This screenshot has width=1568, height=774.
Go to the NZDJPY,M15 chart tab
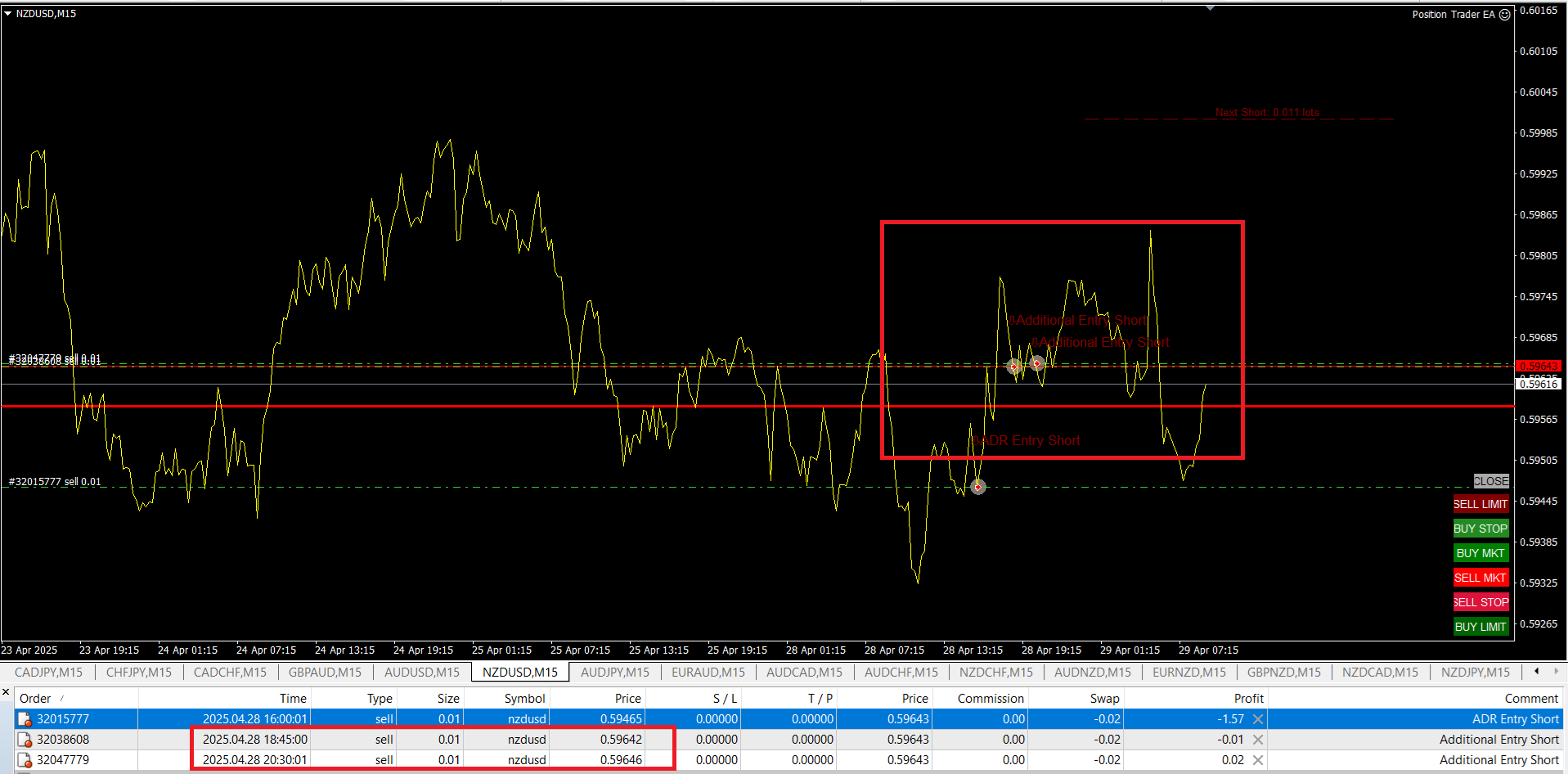pos(1476,672)
